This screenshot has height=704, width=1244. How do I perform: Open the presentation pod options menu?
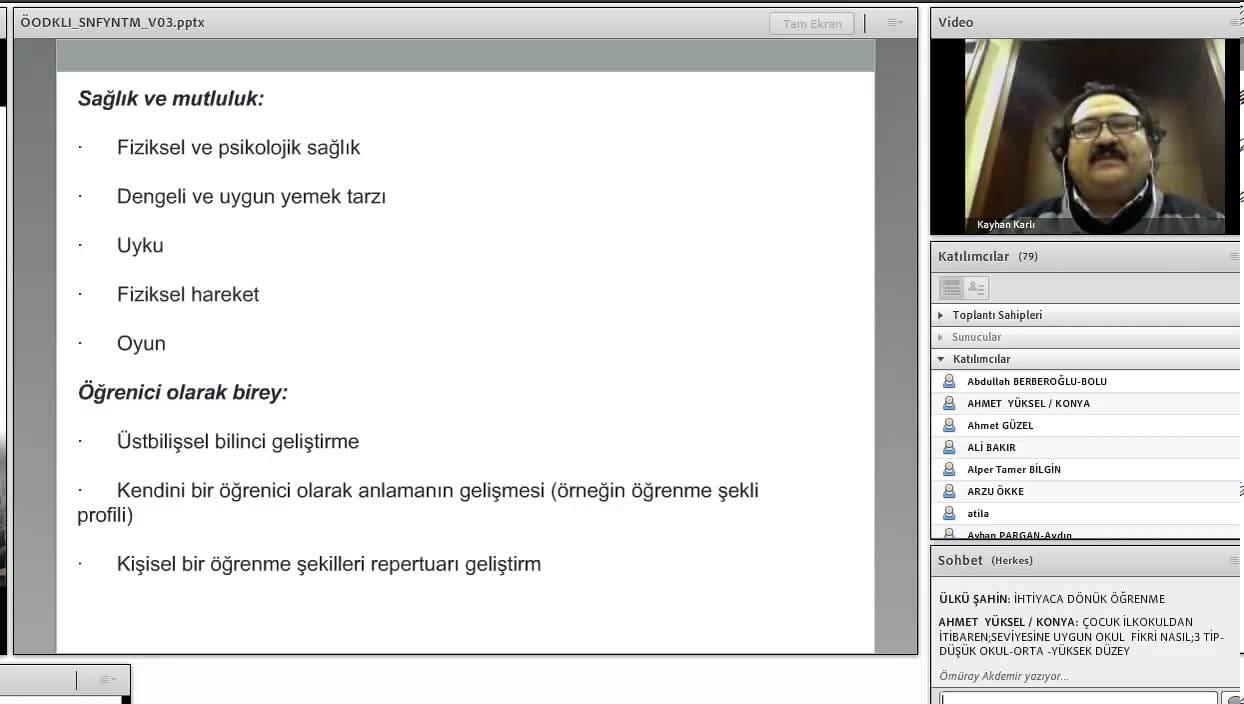pos(894,23)
